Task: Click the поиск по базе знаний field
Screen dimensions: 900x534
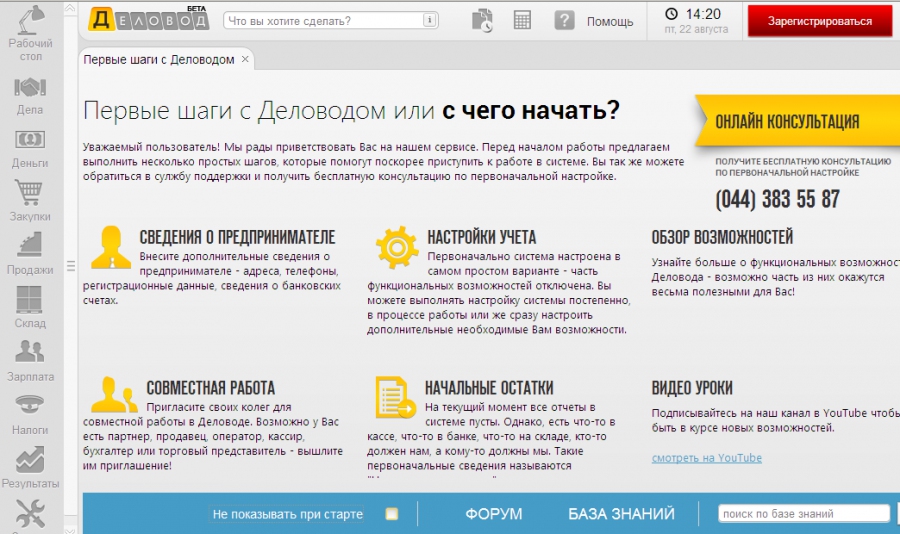Action: (x=804, y=513)
